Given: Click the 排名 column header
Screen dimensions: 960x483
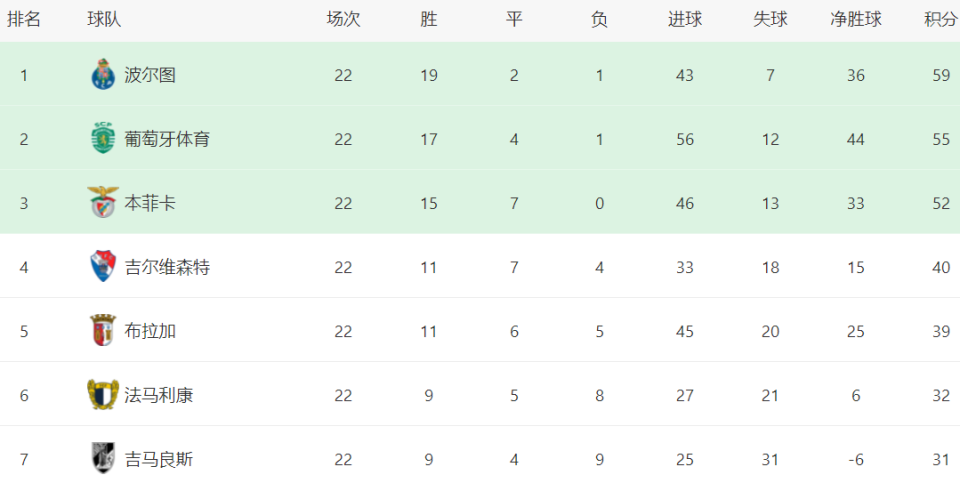Looking at the screenshot, I should pyautogui.click(x=24, y=19).
